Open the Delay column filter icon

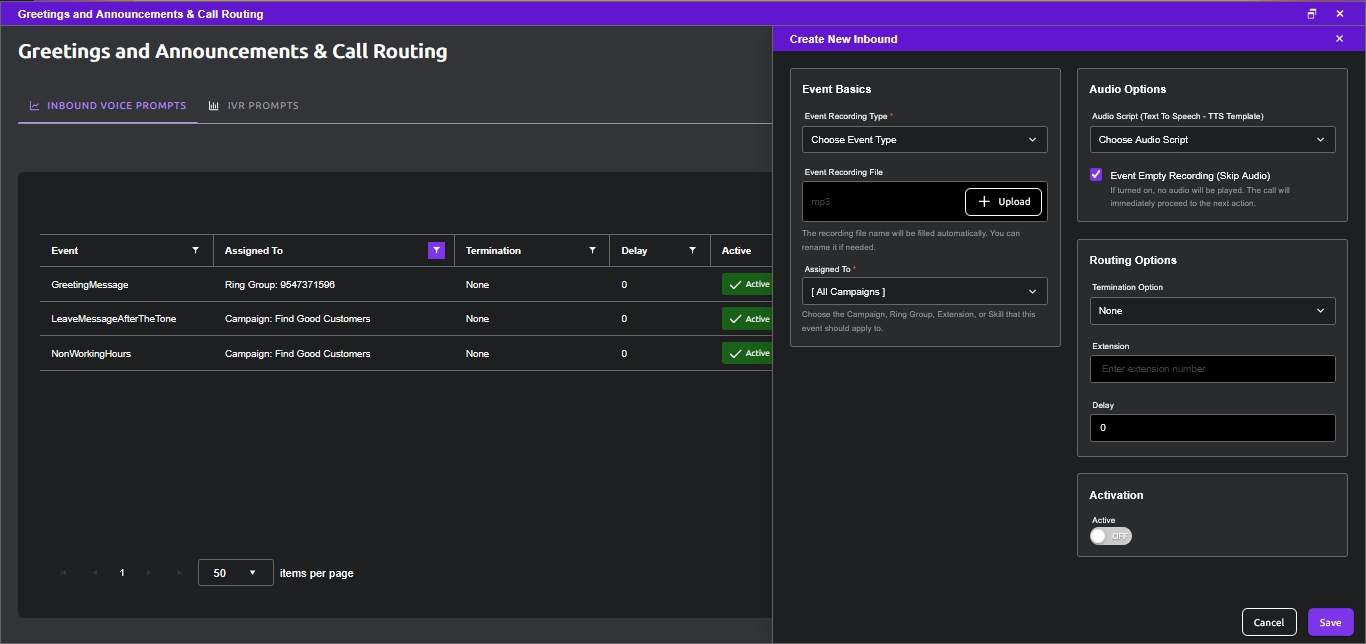(692, 250)
